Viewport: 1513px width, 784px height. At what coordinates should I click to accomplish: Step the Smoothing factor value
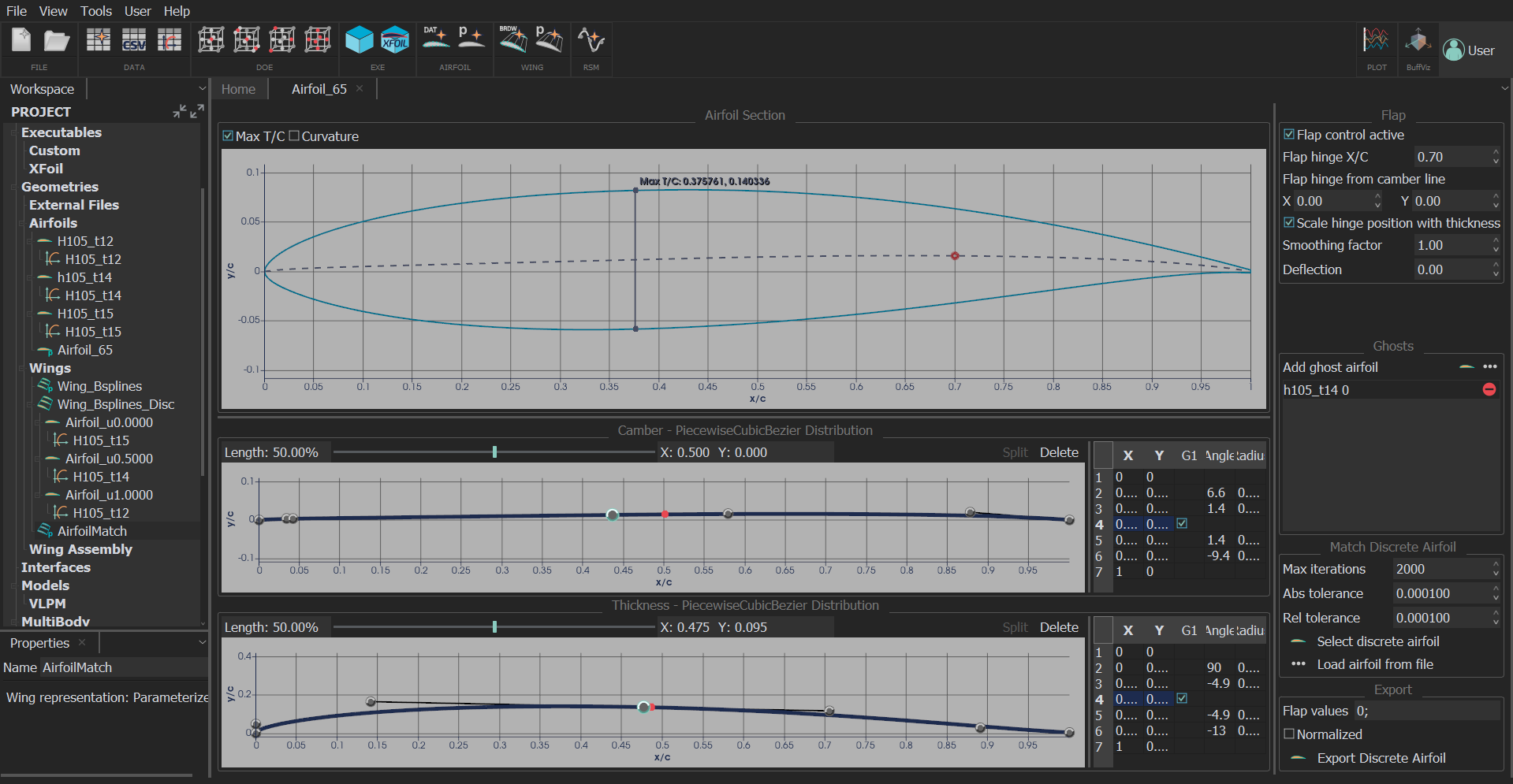[x=1496, y=245]
